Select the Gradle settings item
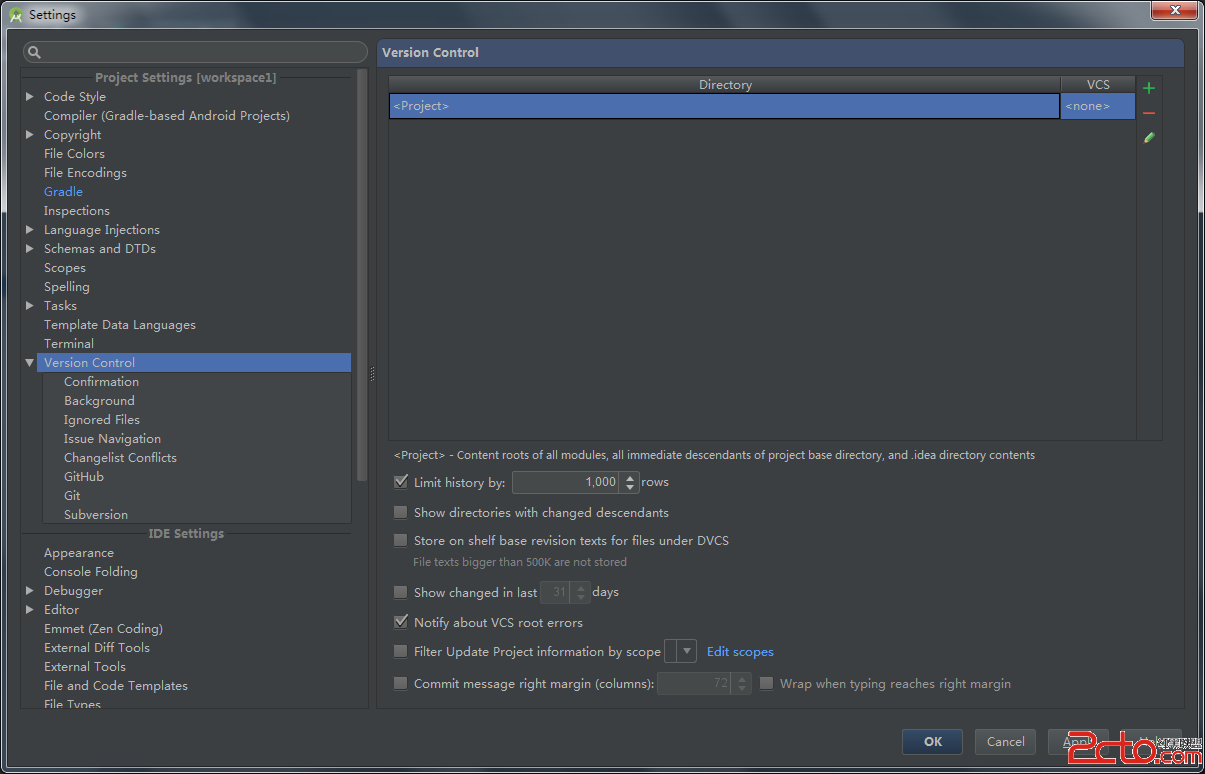Image resolution: width=1205 pixels, height=774 pixels. click(63, 192)
